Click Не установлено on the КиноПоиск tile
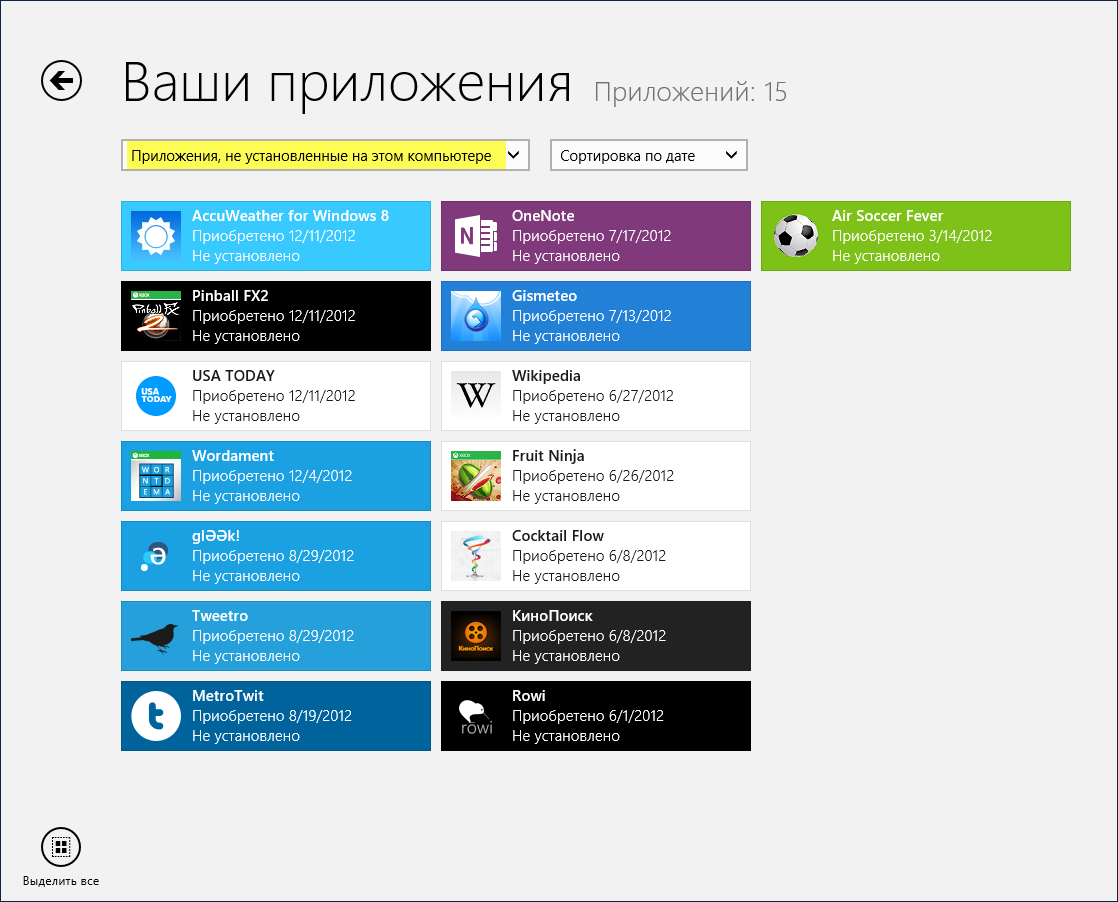This screenshot has height=902, width=1118. [566, 656]
